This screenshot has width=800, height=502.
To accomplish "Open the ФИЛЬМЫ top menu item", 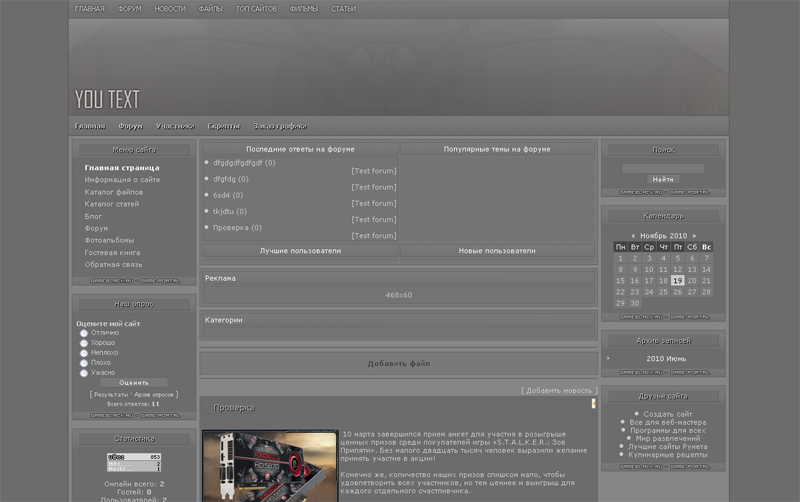I will pyautogui.click(x=304, y=9).
